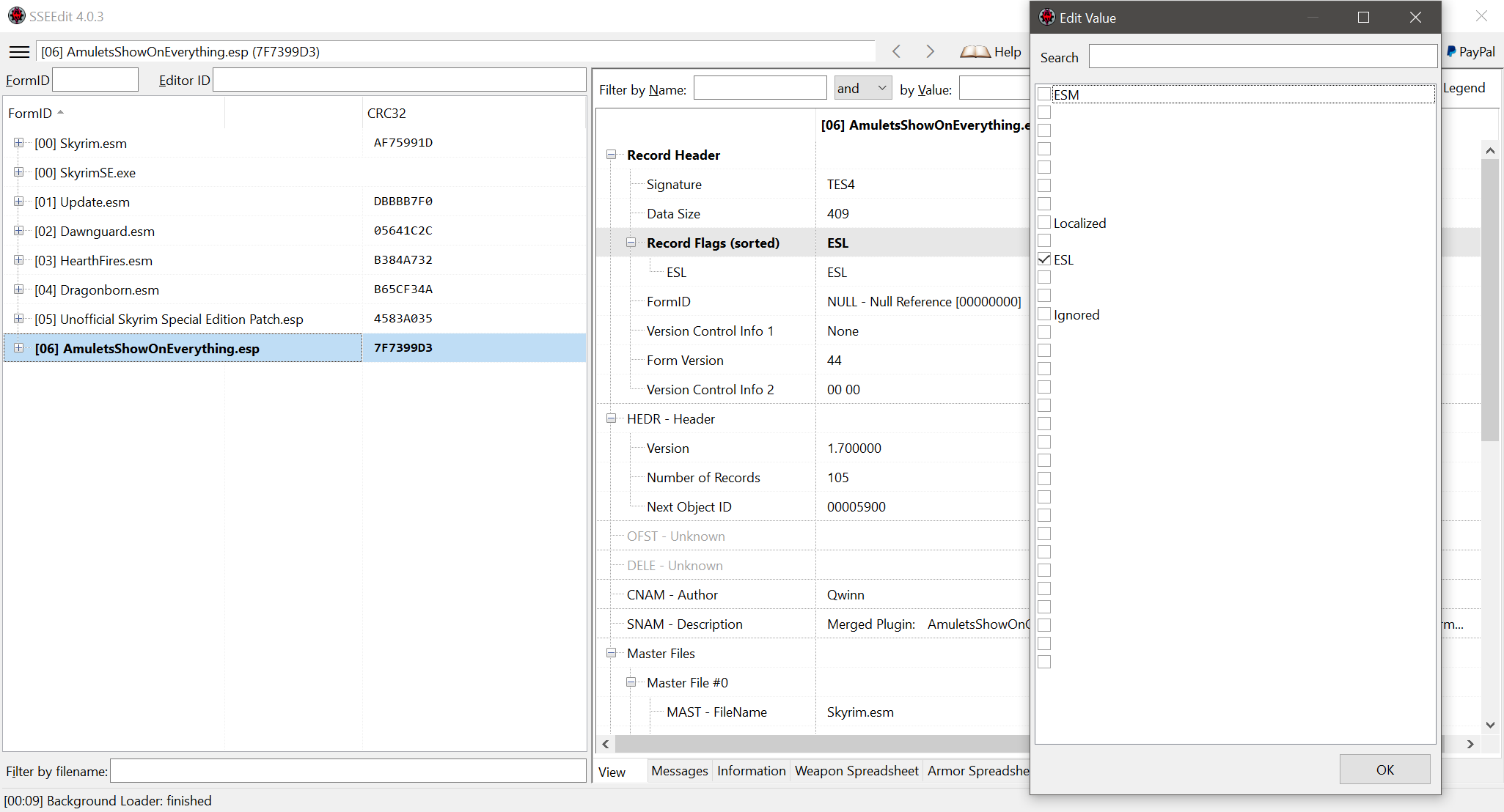
Task: Open the and/or filter combo box
Action: click(x=863, y=89)
